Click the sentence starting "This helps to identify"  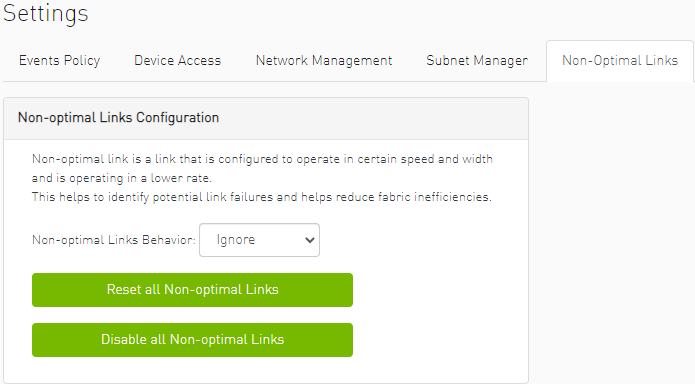click(262, 197)
